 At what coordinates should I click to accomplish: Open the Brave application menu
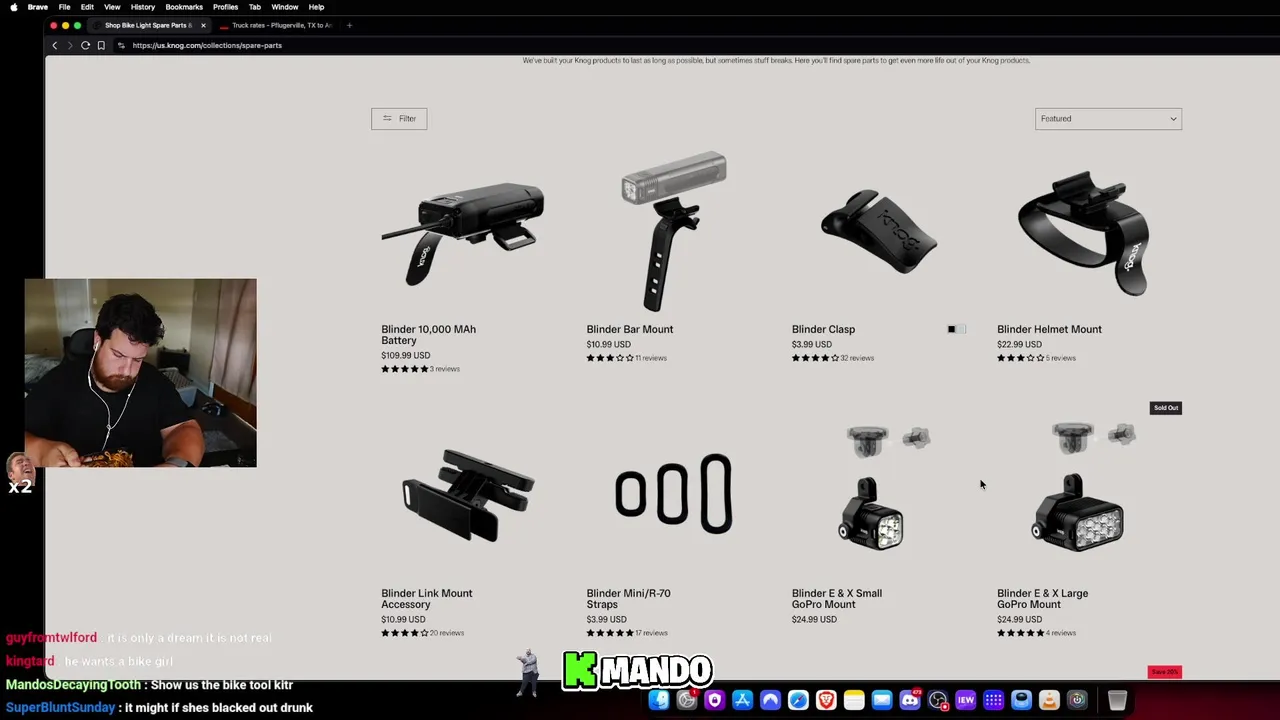click(x=38, y=7)
